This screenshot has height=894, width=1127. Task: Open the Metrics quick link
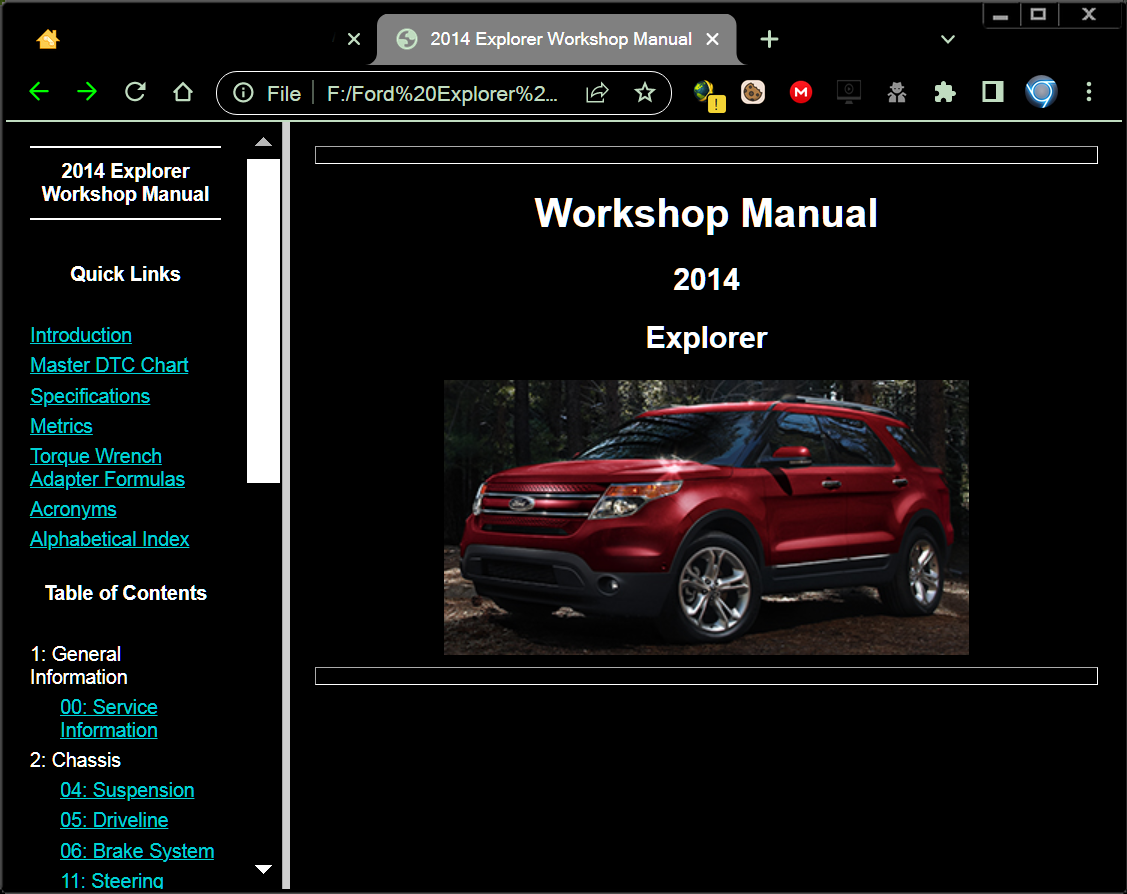61,426
